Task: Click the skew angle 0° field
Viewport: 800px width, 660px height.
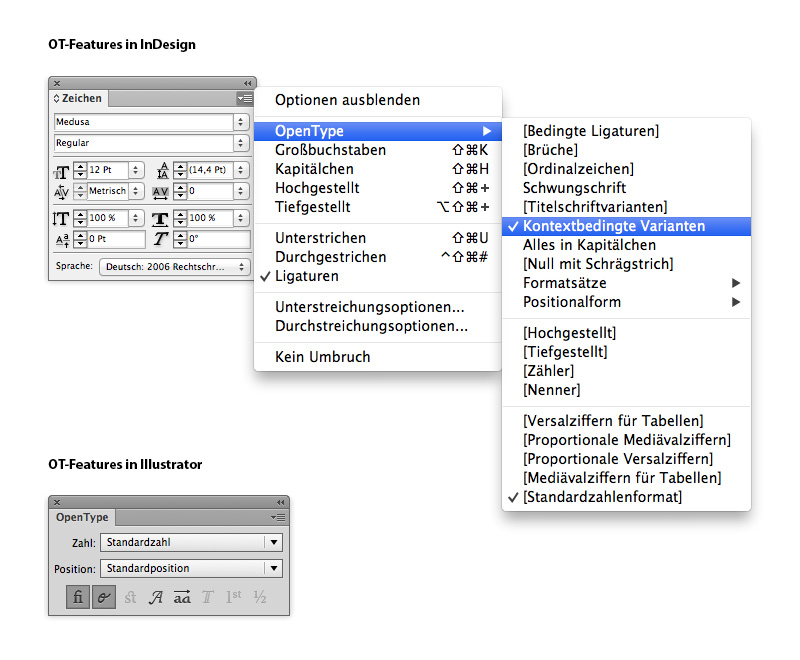Action: [x=219, y=239]
